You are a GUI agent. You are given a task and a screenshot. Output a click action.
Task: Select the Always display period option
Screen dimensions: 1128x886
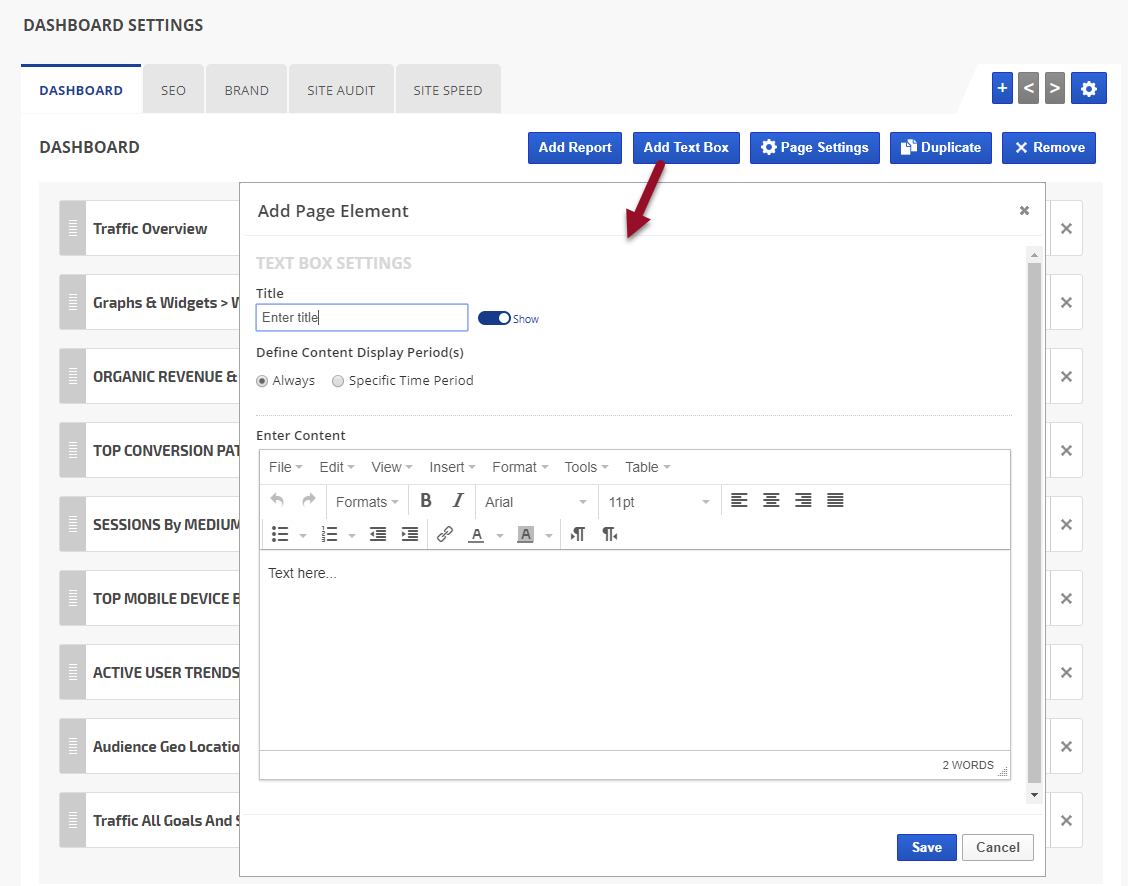pos(263,381)
